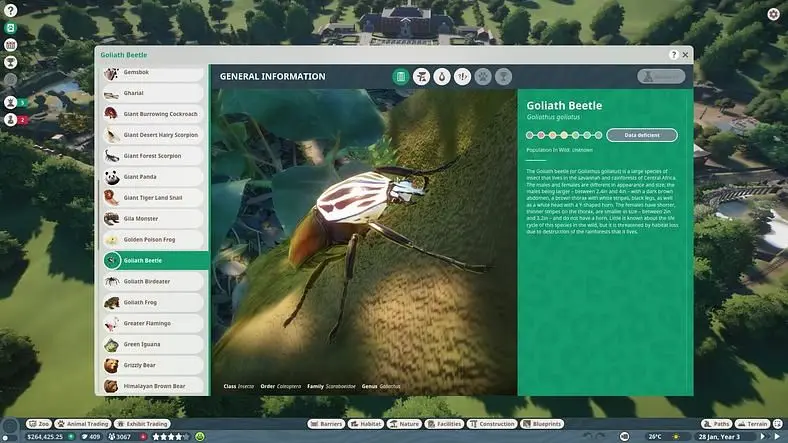Select the highlighted Goliath Beetle entry
Image resolution: width=788 pixels, height=443 pixels.
(155, 261)
